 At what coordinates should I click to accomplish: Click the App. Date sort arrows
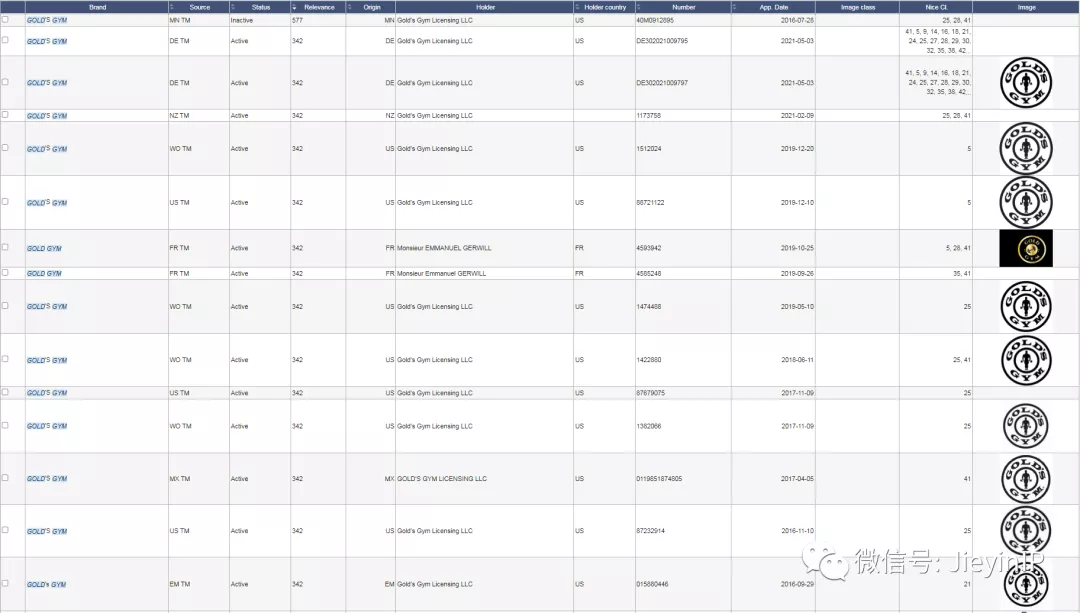734,7
